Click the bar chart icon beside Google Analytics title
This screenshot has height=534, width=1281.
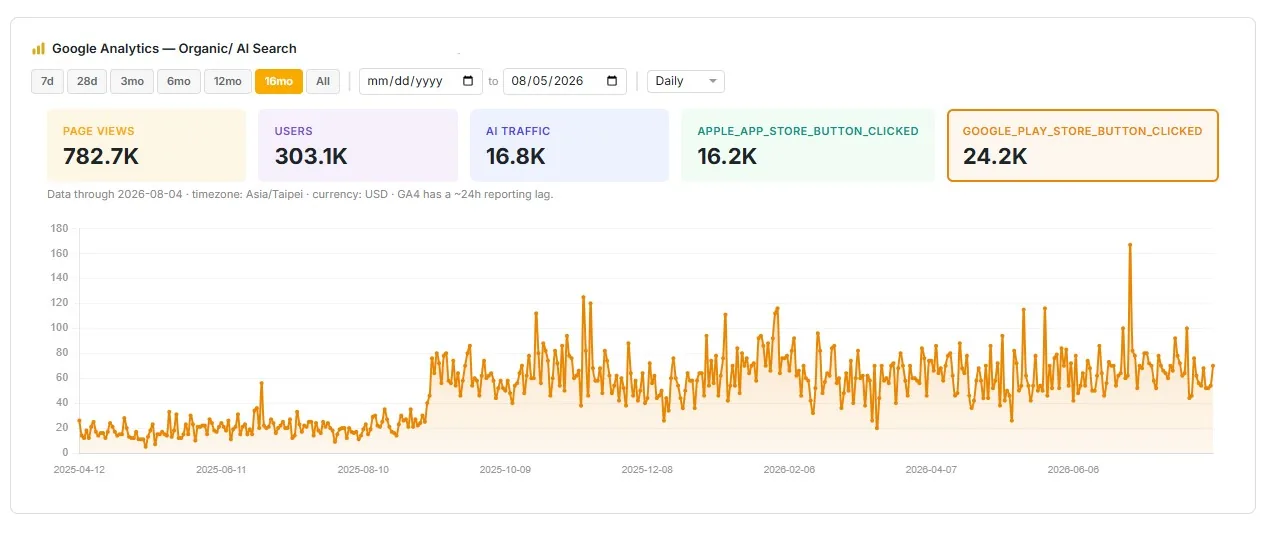[39, 48]
